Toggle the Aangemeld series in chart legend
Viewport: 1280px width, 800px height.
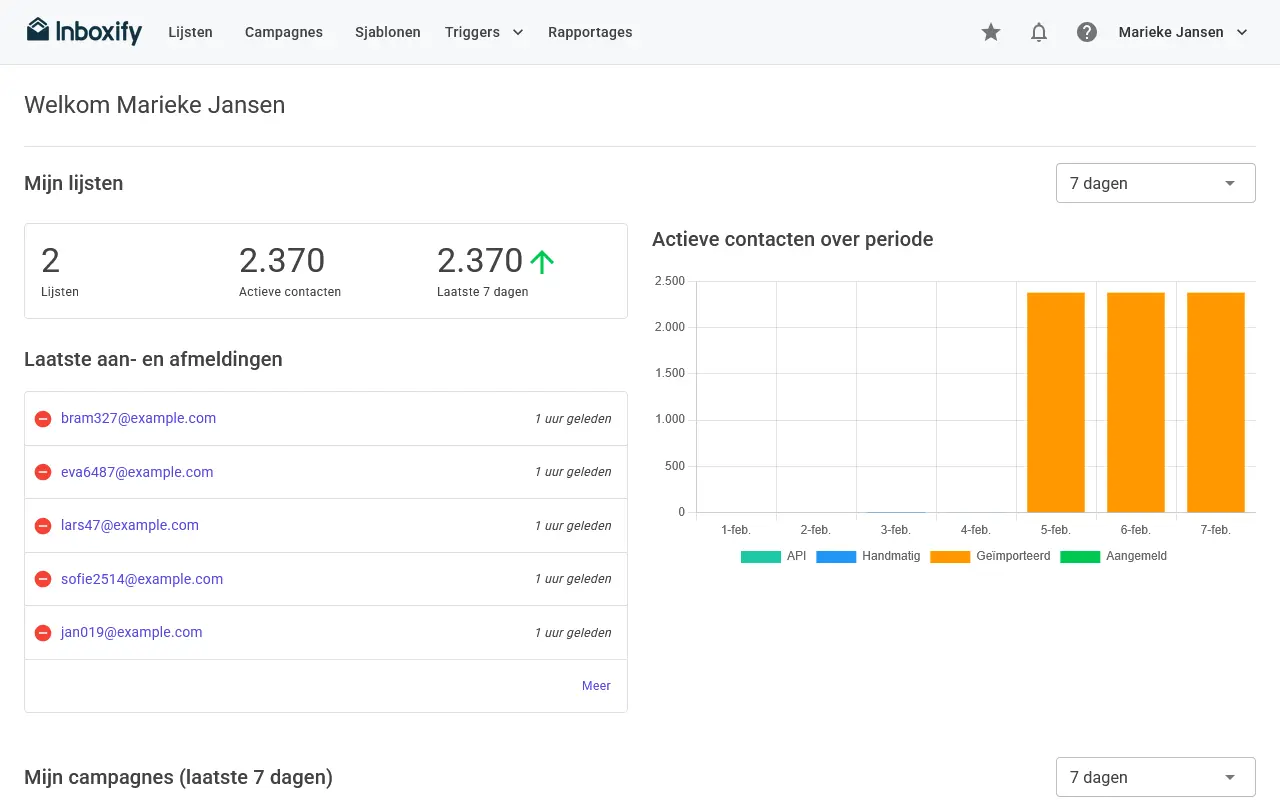click(x=1113, y=556)
